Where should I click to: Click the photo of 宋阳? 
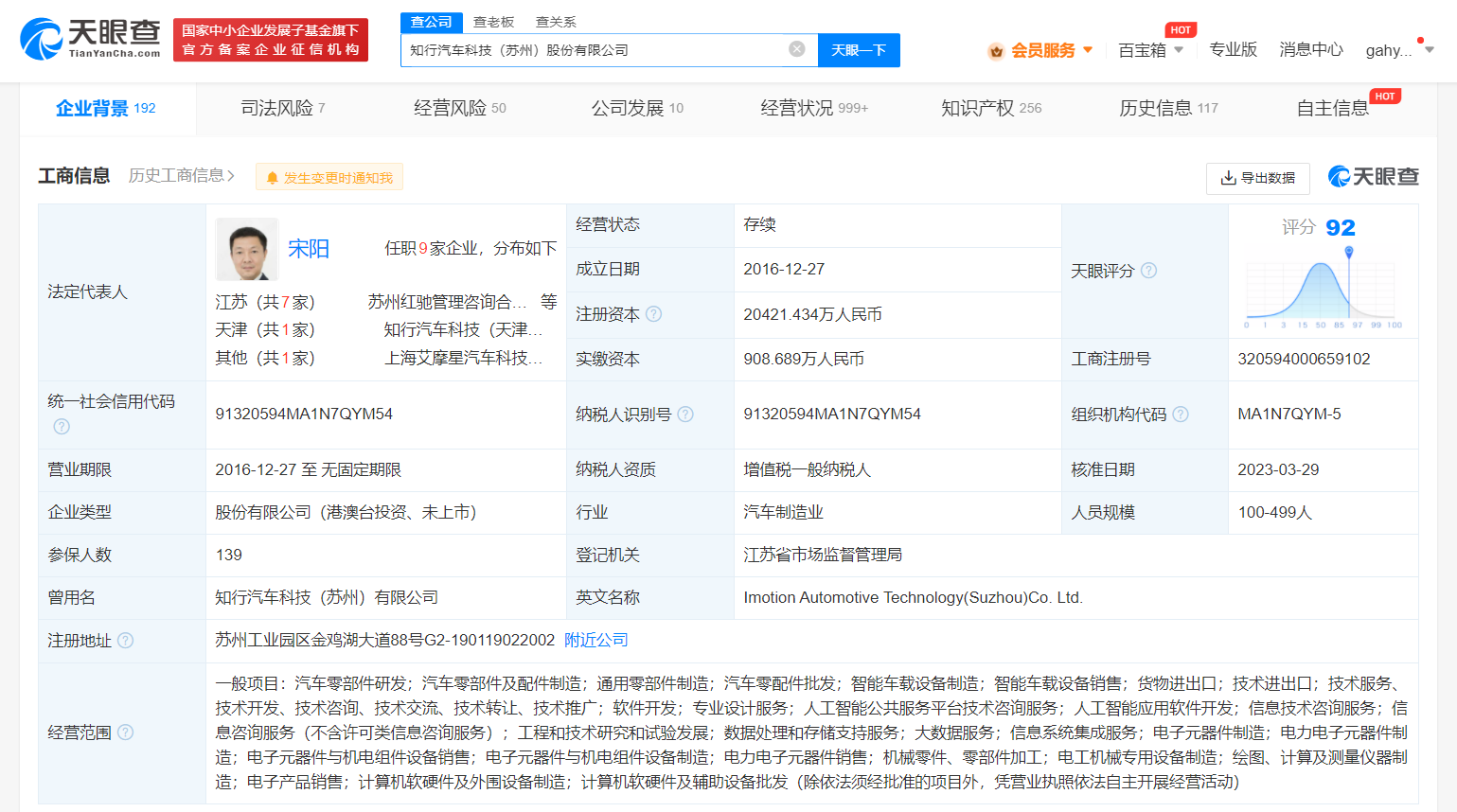[x=247, y=250]
